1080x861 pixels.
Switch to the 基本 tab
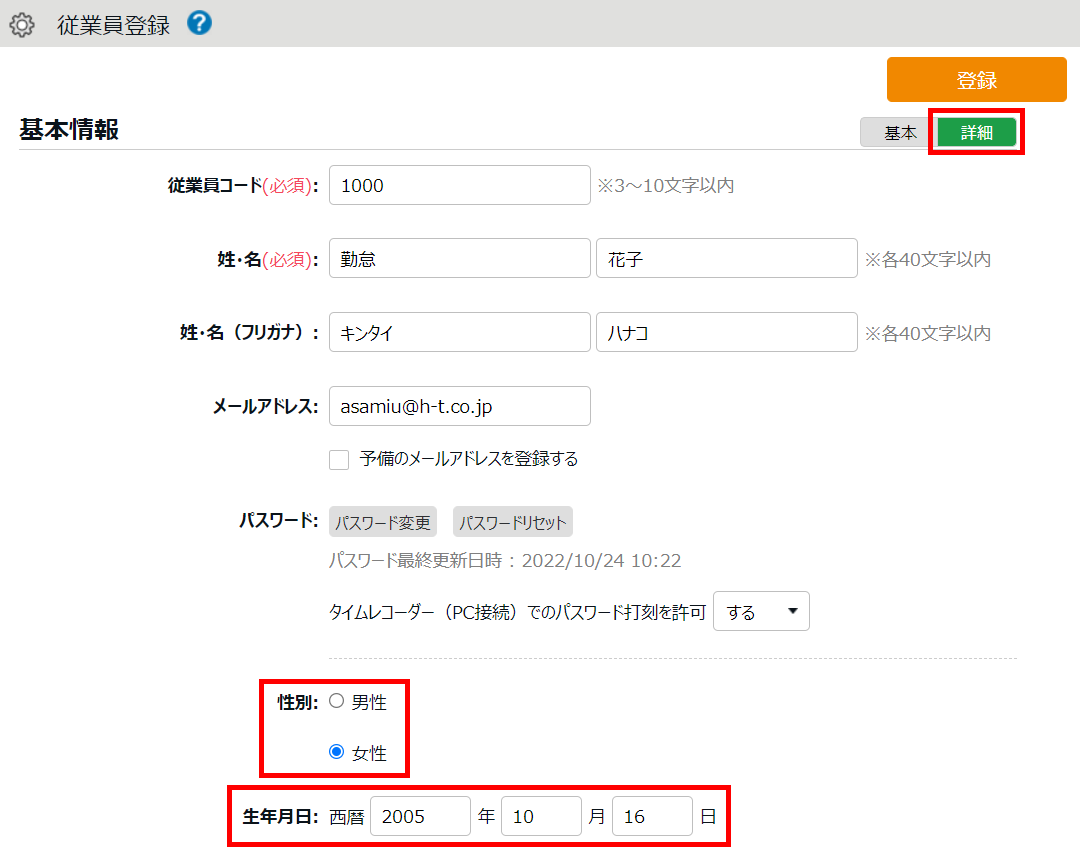click(x=899, y=133)
